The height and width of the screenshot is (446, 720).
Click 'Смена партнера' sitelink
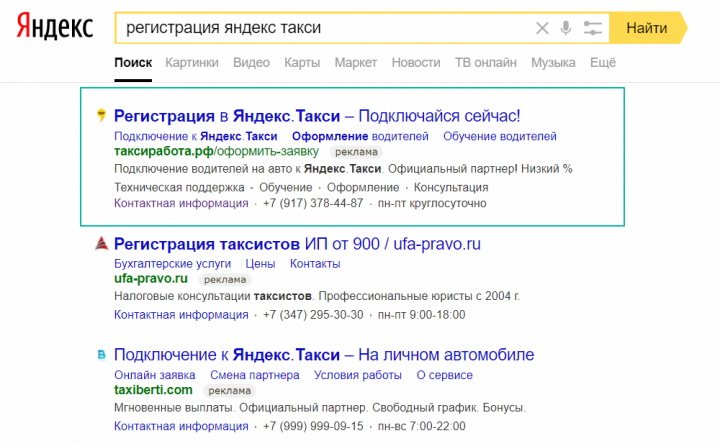(254, 375)
